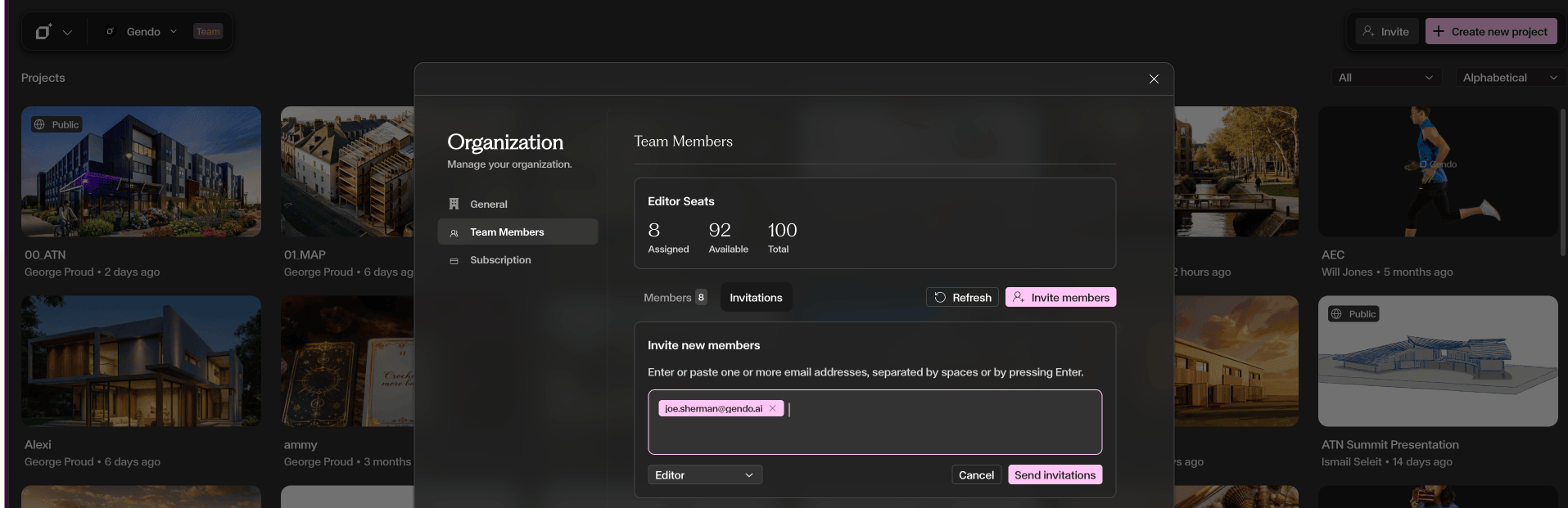Click the Subscription card icon
This screenshot has height=508, width=1568.
pos(454,261)
